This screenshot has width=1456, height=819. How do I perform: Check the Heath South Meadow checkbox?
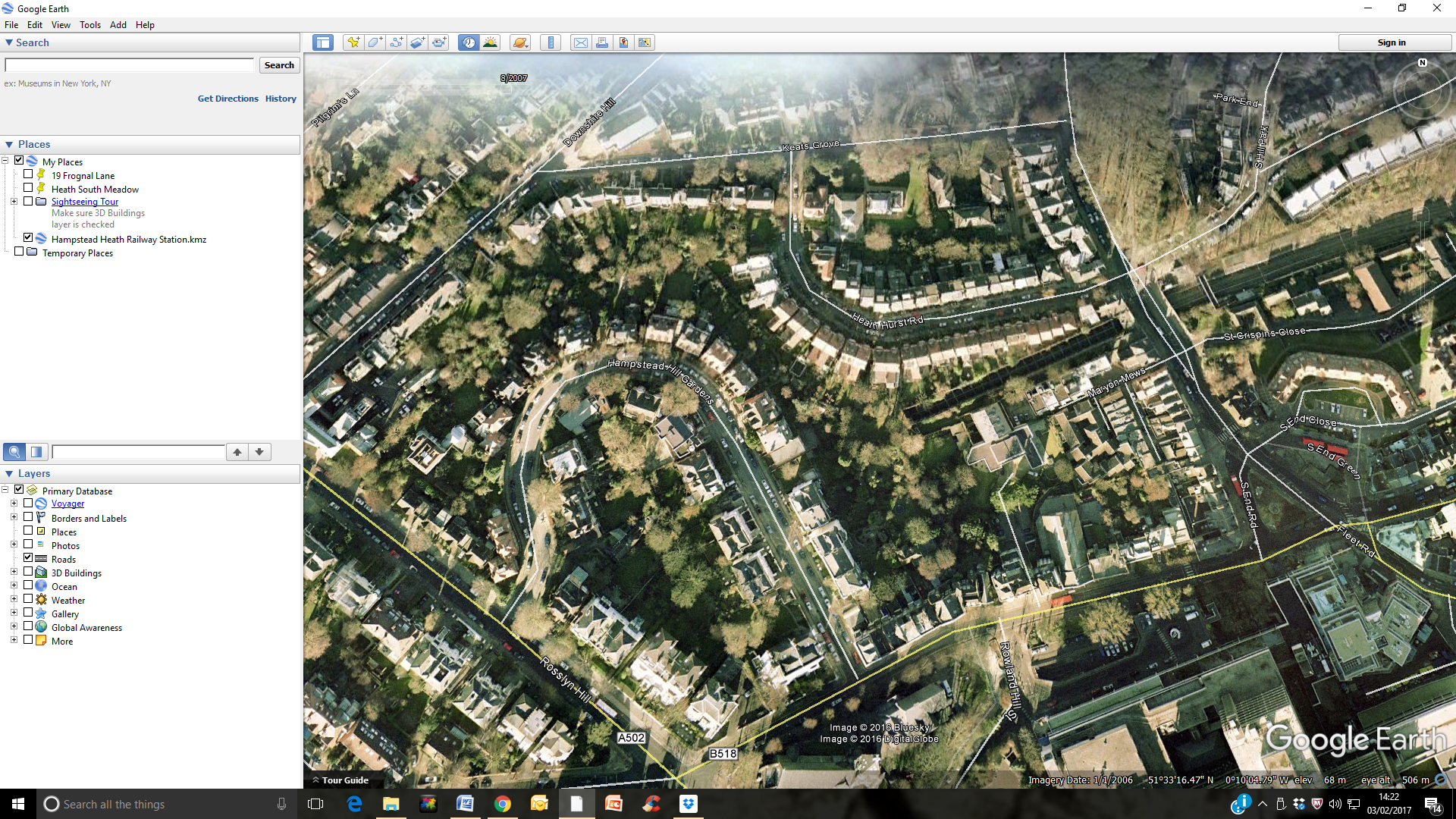28,188
